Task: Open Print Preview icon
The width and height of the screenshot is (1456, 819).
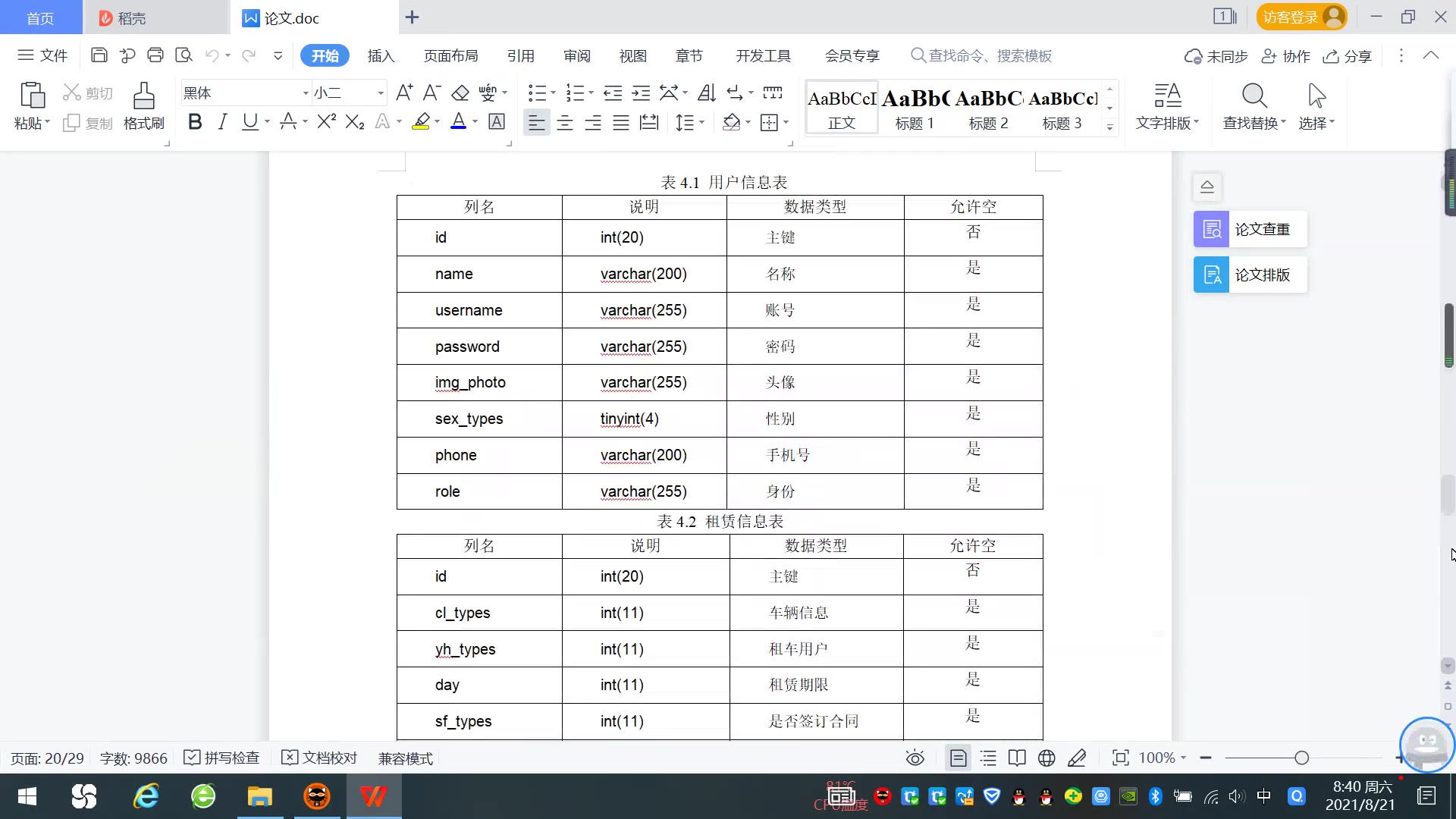Action: coord(184,55)
